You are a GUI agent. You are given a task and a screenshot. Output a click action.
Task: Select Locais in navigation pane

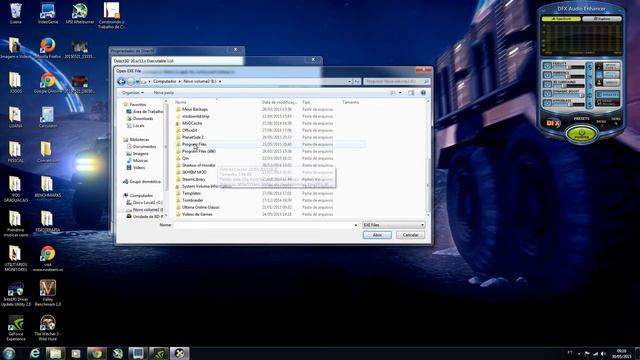(136, 126)
